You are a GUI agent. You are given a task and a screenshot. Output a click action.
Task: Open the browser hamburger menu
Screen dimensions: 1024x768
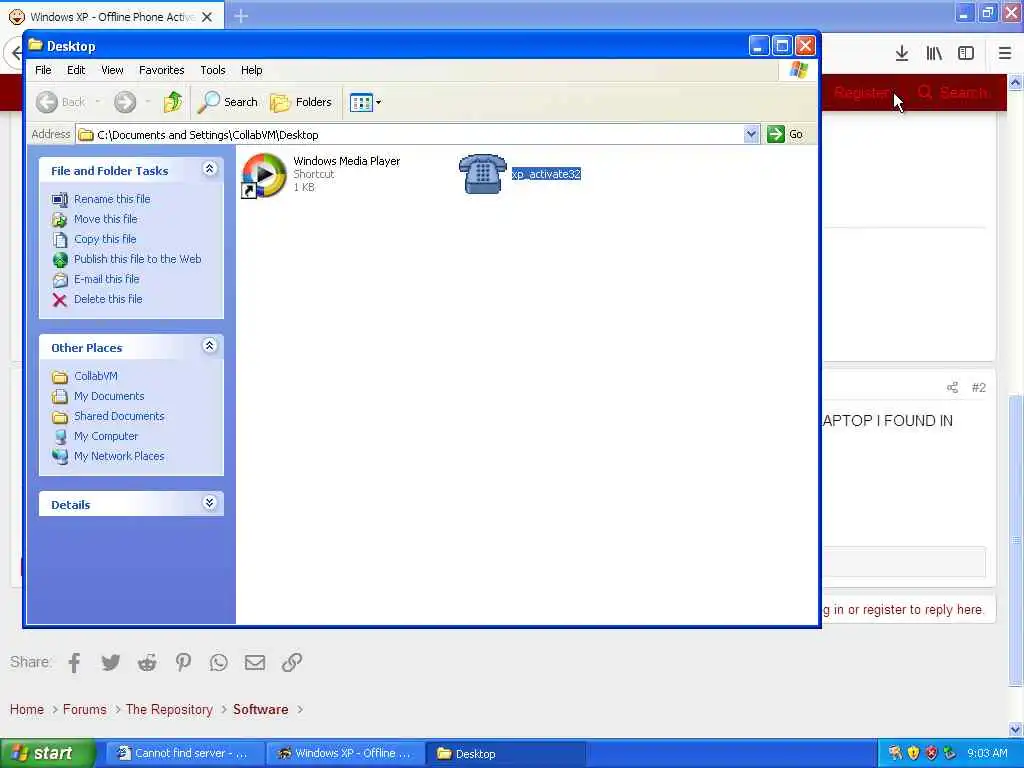1004,54
